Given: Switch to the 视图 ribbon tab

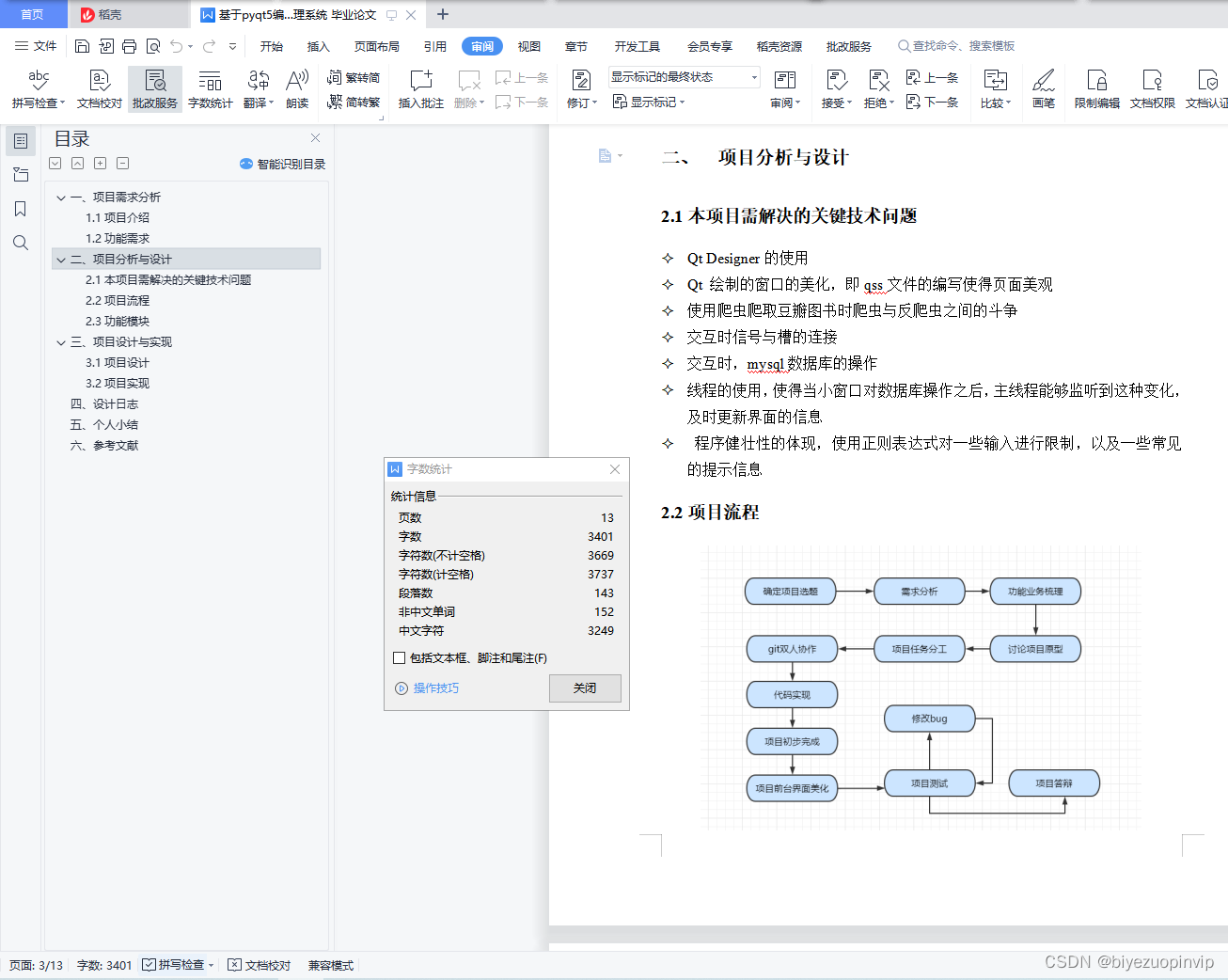Looking at the screenshot, I should (x=529, y=45).
